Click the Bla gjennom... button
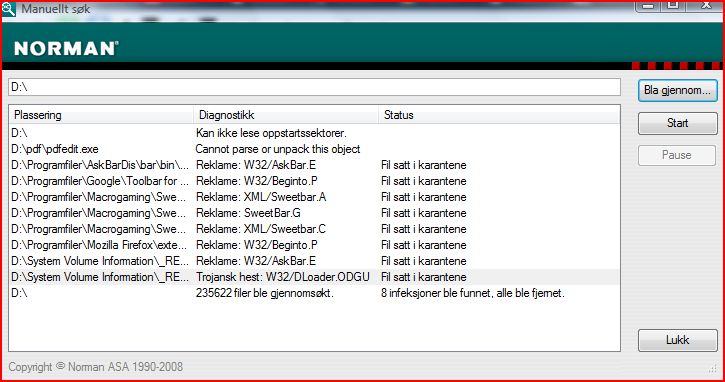 677,90
